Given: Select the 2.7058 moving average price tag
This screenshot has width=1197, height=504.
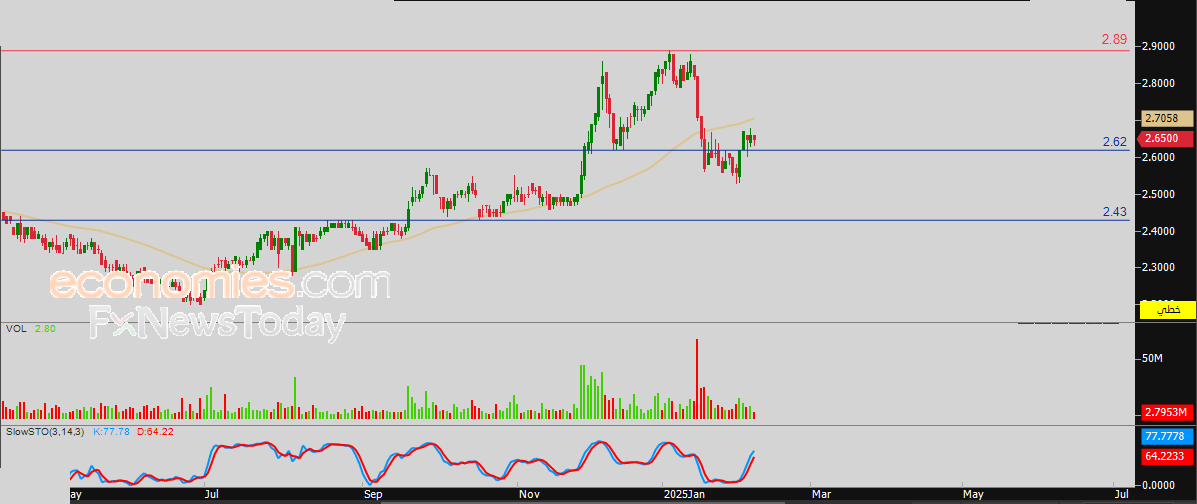Looking at the screenshot, I should pyautogui.click(x=1166, y=118).
